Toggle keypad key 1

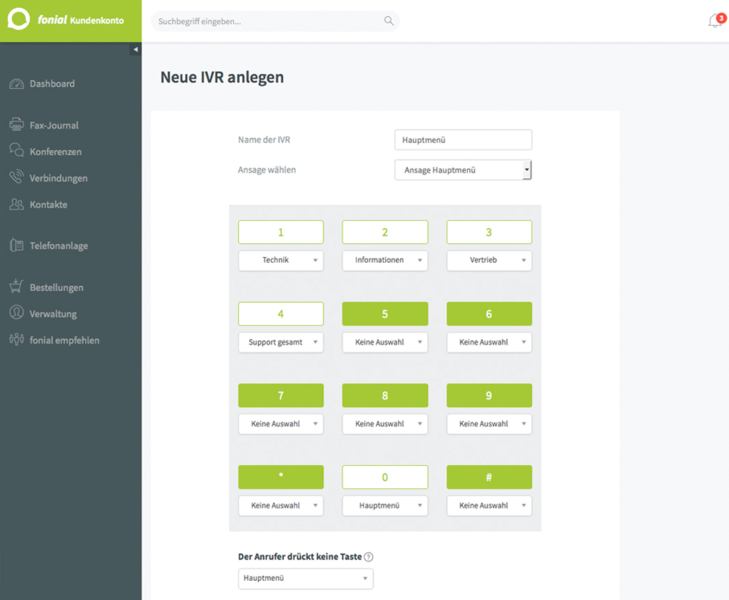coord(281,232)
